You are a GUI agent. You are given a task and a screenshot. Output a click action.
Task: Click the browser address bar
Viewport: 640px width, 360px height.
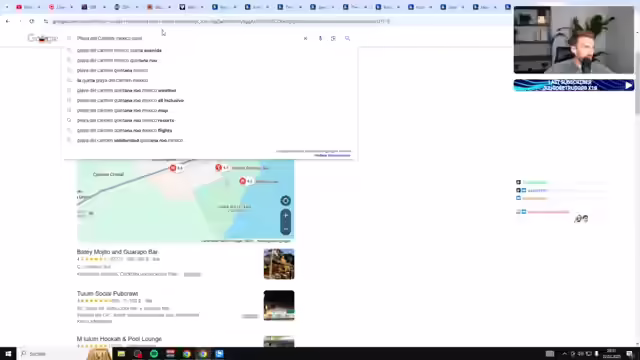tap(221, 21)
